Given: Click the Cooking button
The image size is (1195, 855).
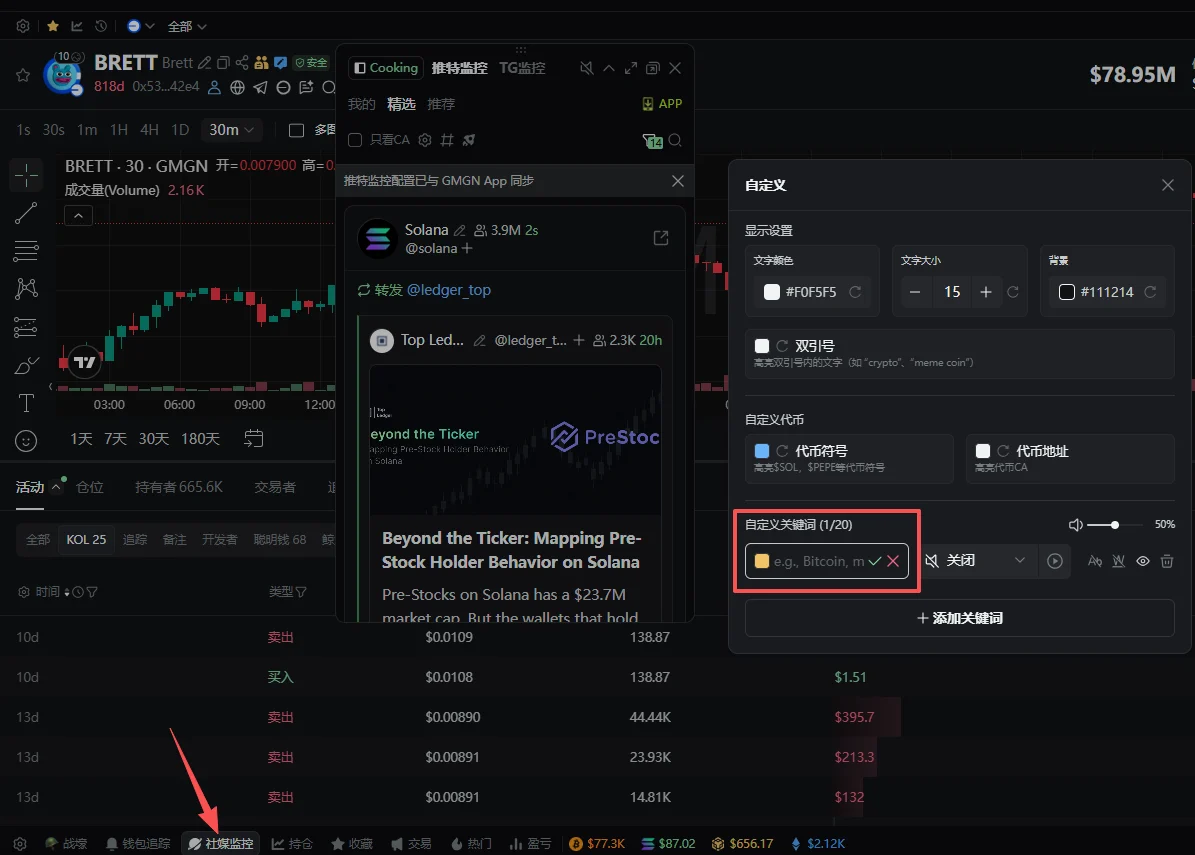Looking at the screenshot, I should click(386, 68).
